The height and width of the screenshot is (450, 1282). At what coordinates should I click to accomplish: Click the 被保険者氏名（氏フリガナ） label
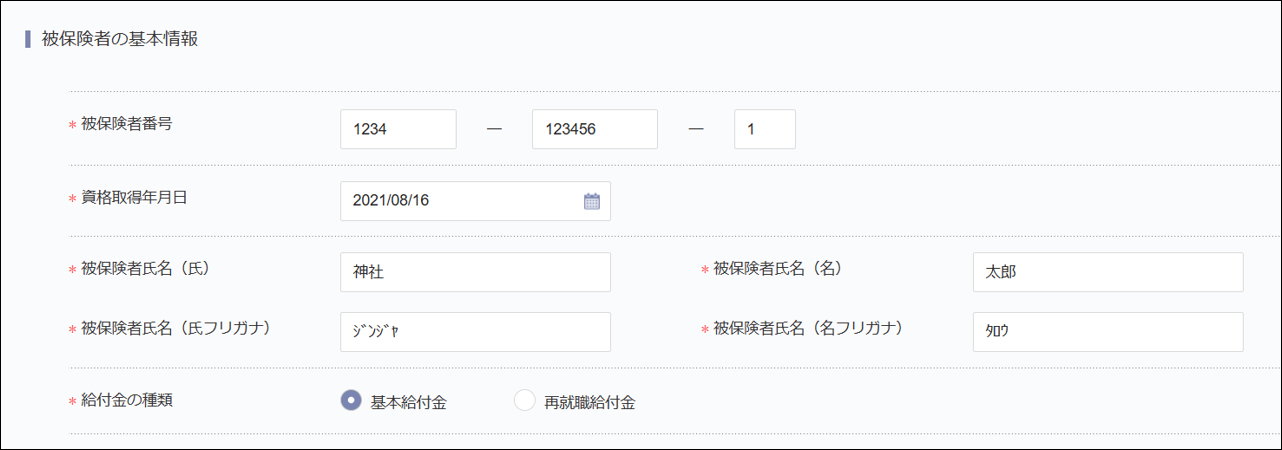177,328
